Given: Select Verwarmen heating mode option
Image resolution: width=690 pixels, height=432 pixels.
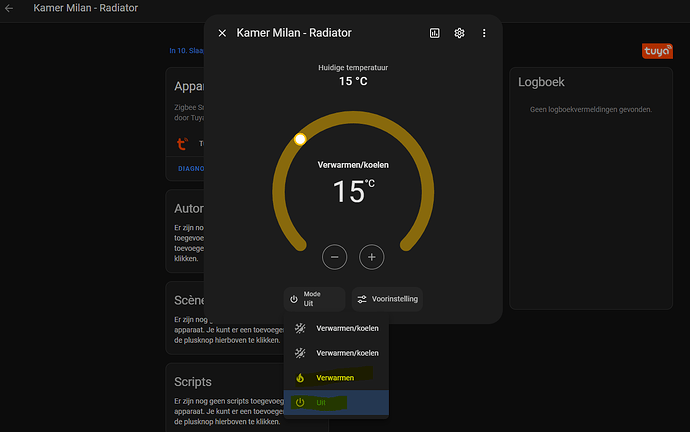Looking at the screenshot, I should click(x=336, y=378).
